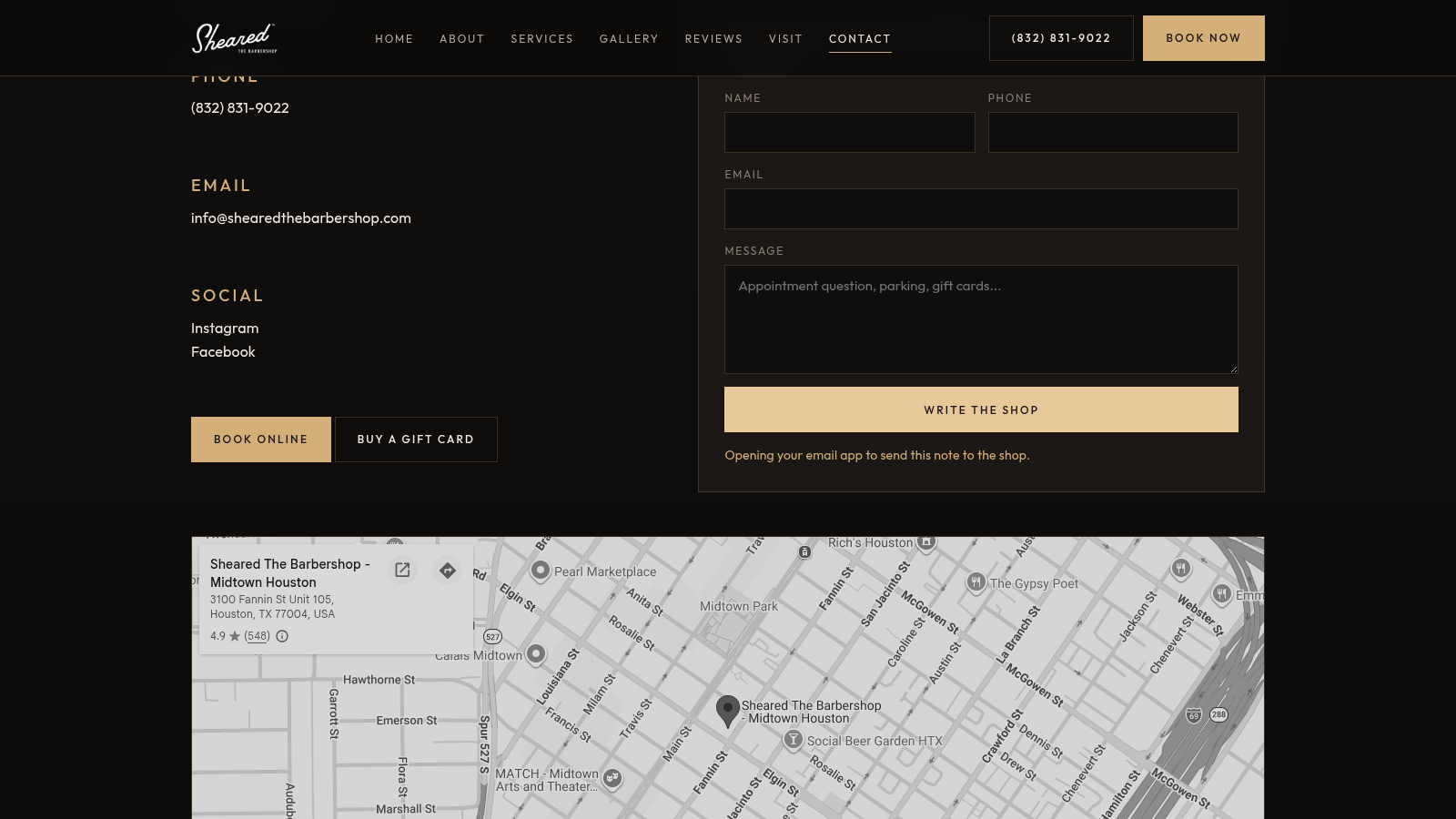The height and width of the screenshot is (819, 1456).
Task: Open the Visit nav item
Action: [785, 39]
